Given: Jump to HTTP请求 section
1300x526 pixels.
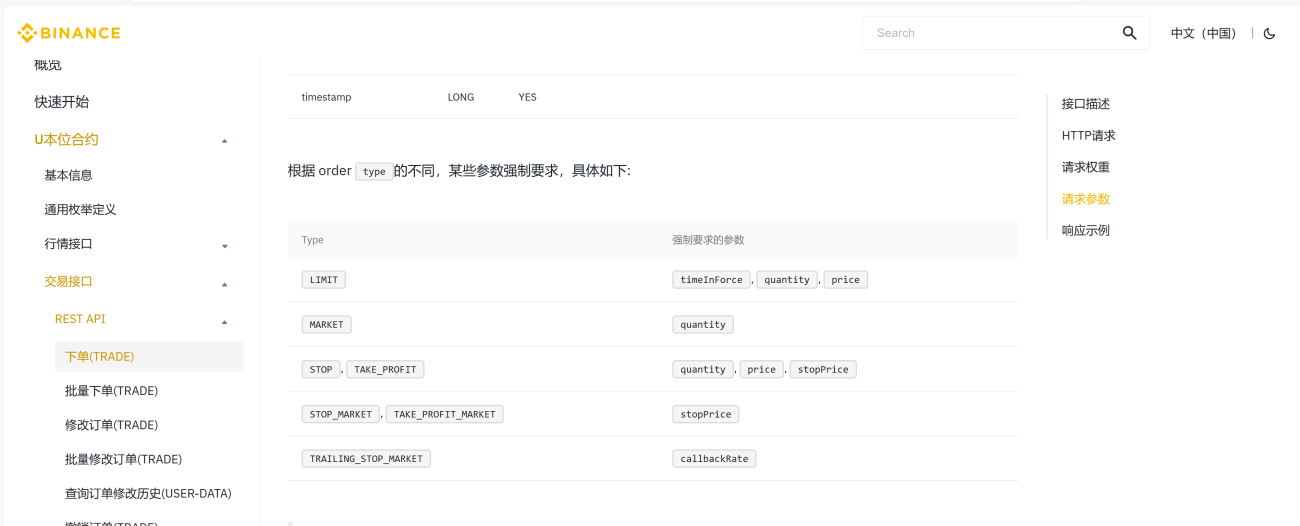Looking at the screenshot, I should tap(1089, 136).
